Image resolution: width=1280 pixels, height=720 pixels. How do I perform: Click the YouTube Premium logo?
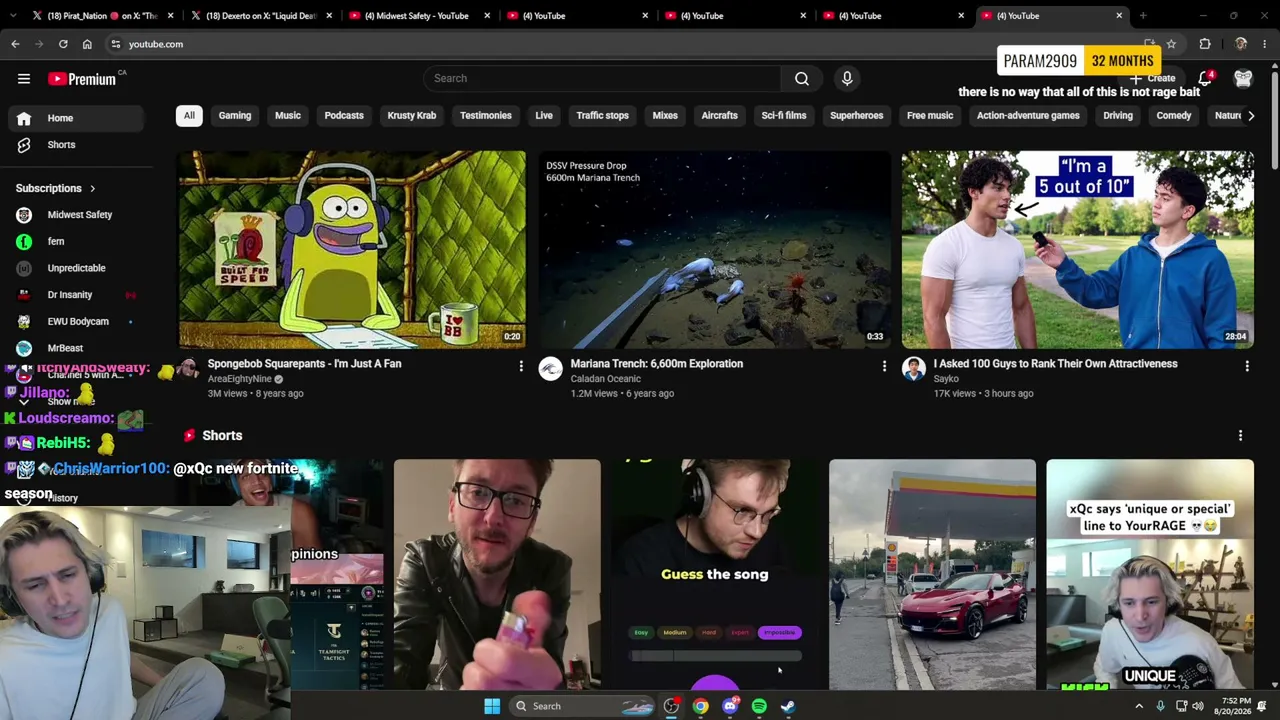(82, 79)
